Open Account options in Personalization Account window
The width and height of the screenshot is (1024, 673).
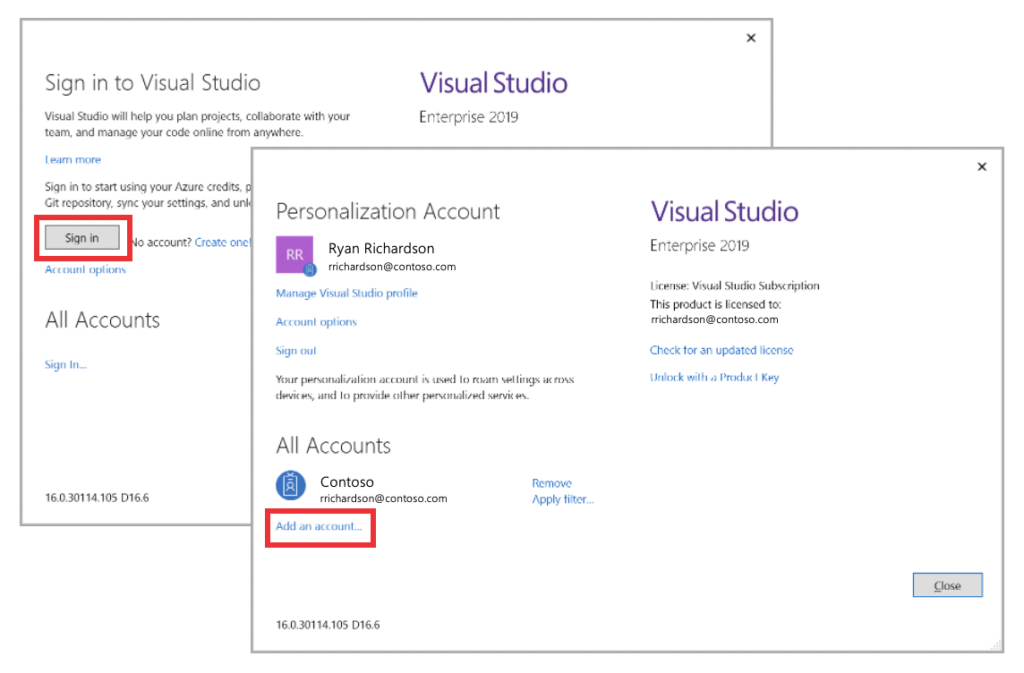pos(316,322)
